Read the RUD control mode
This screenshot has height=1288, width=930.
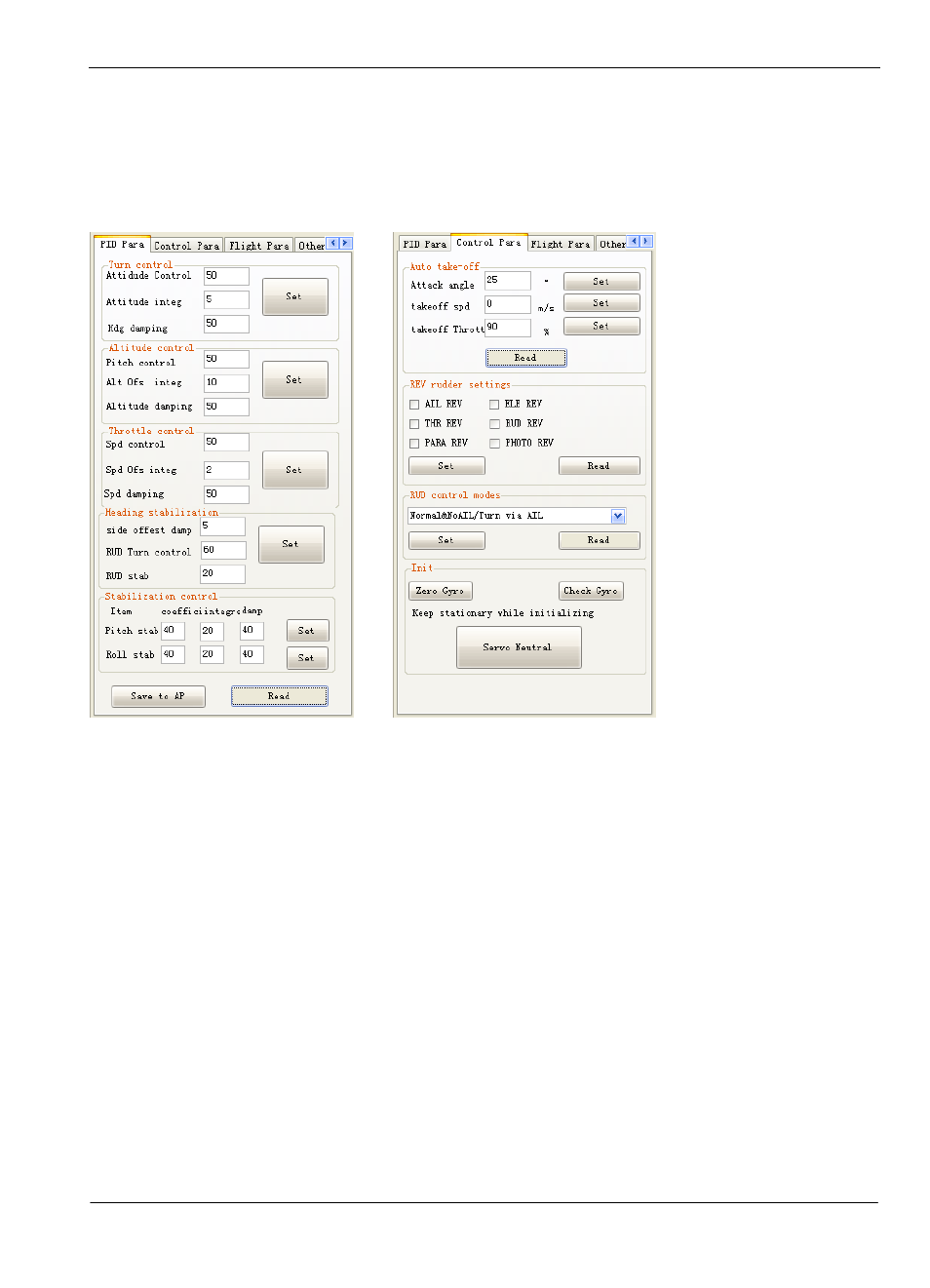coord(599,540)
